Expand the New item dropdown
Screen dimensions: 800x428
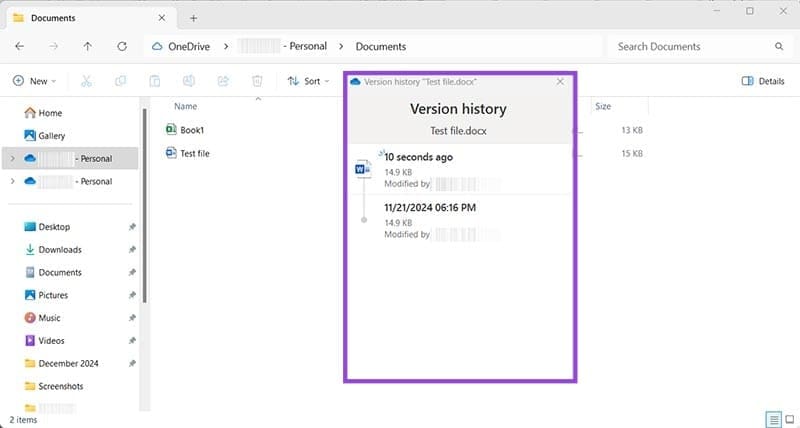pyautogui.click(x=35, y=81)
